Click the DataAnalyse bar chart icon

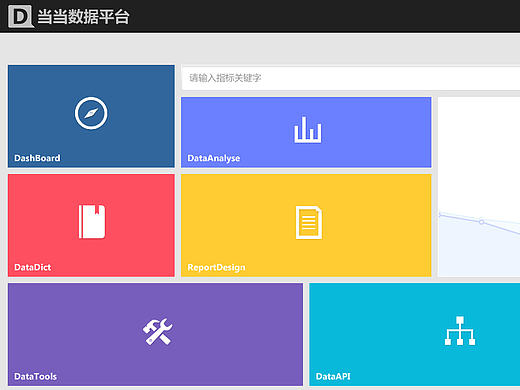pyautogui.click(x=307, y=130)
